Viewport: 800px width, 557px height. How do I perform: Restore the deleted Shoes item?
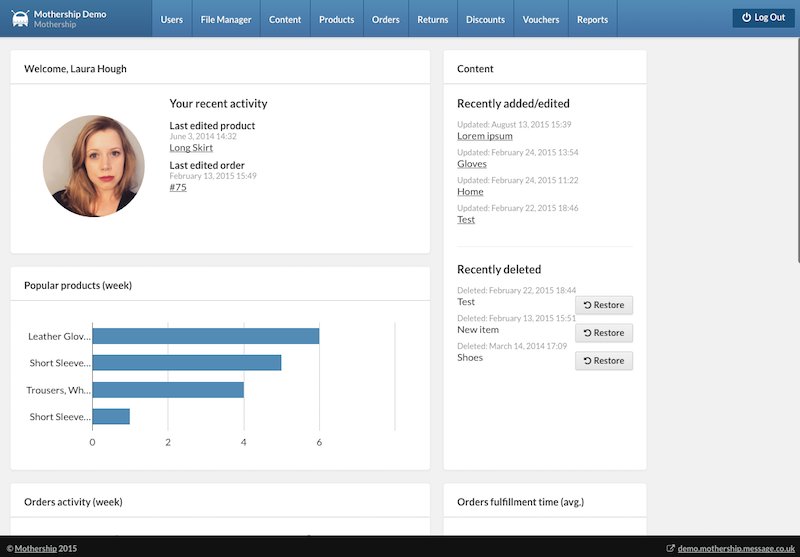pyautogui.click(x=604, y=361)
